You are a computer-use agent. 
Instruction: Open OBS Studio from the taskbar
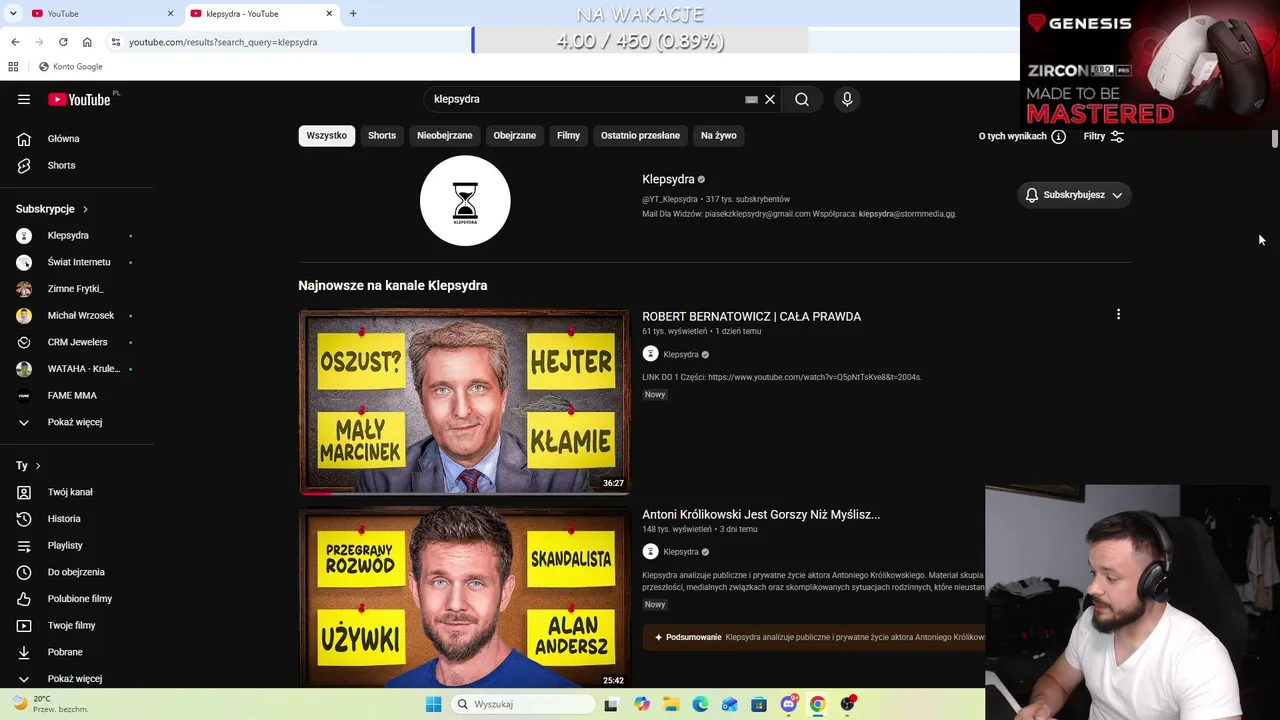point(848,704)
